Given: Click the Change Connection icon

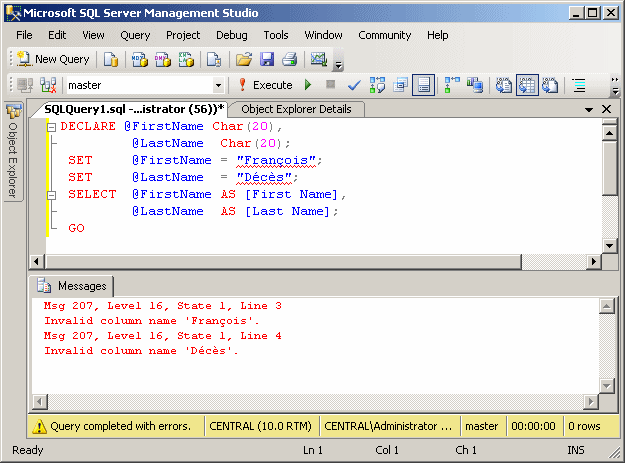Looking at the screenshot, I should pos(48,85).
